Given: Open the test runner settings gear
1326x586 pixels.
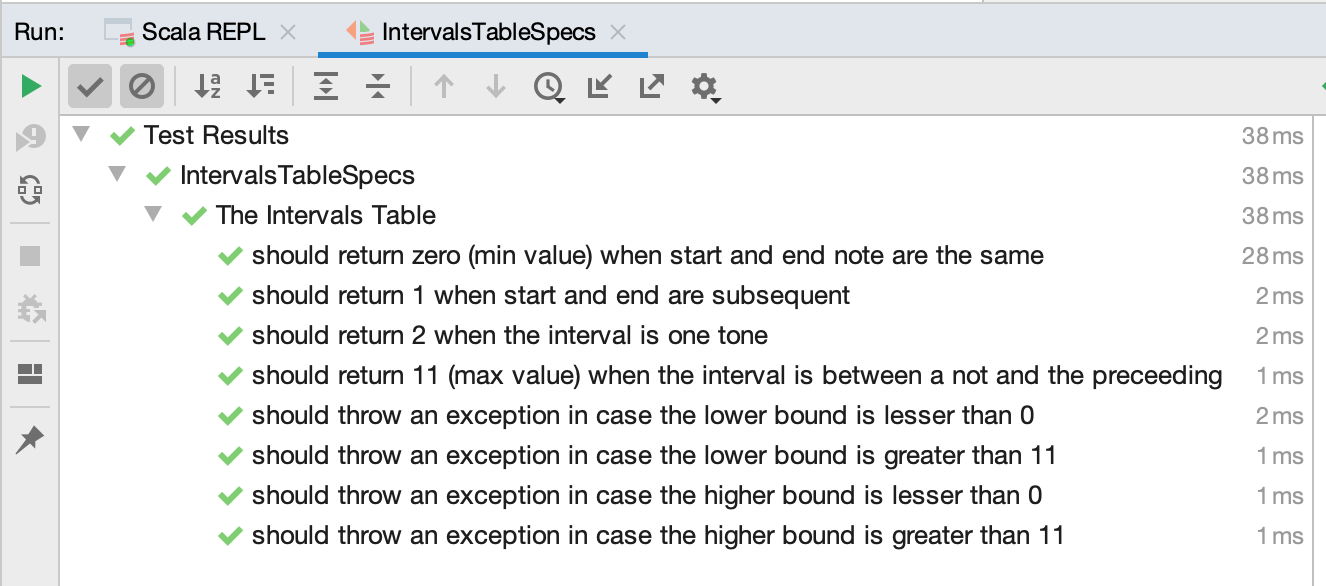Looking at the screenshot, I should [705, 88].
